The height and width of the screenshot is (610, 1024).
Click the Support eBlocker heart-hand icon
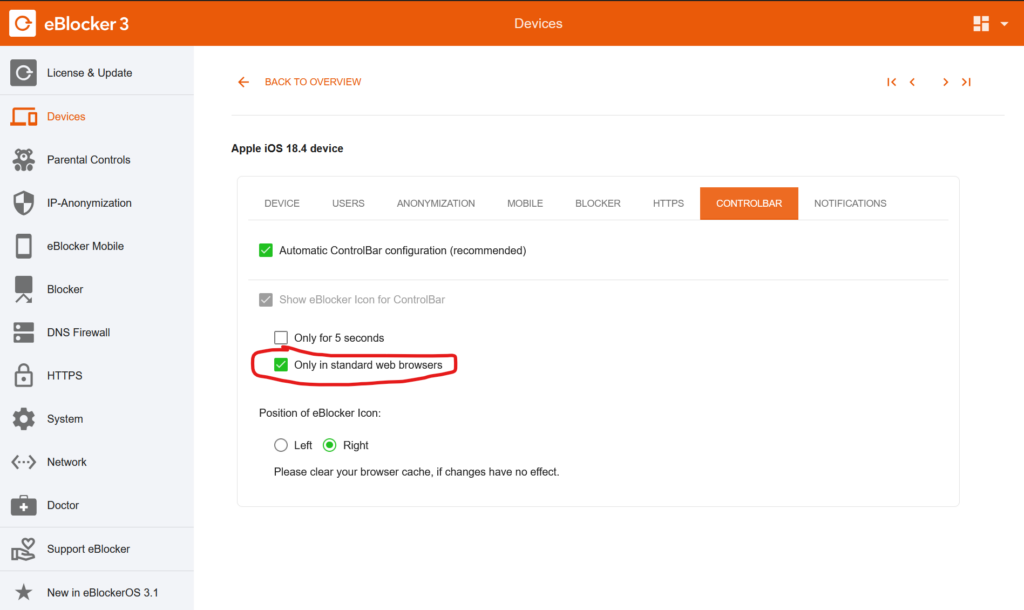[24, 549]
